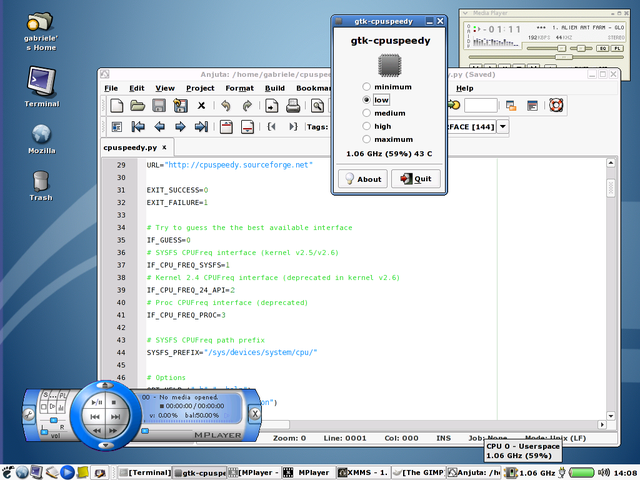
Task: Close MPlayer with its round X button
Action: 255,414
